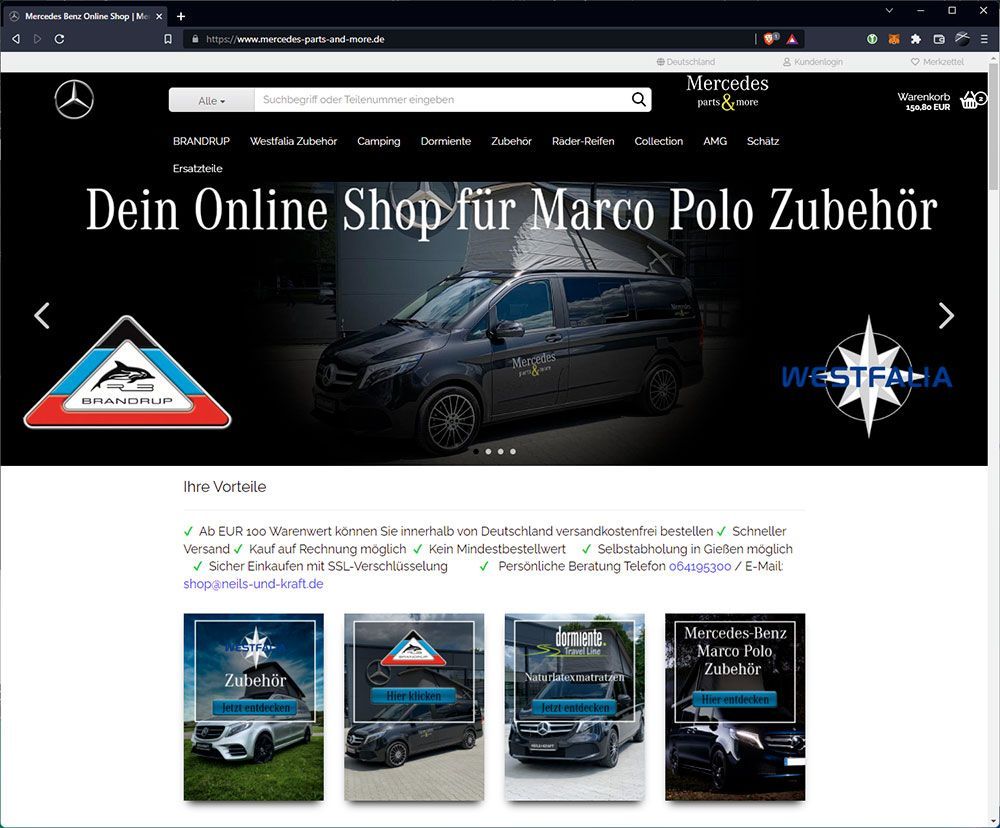The width and height of the screenshot is (1000, 828).
Task: Click the browser back arrow
Action: point(16,39)
